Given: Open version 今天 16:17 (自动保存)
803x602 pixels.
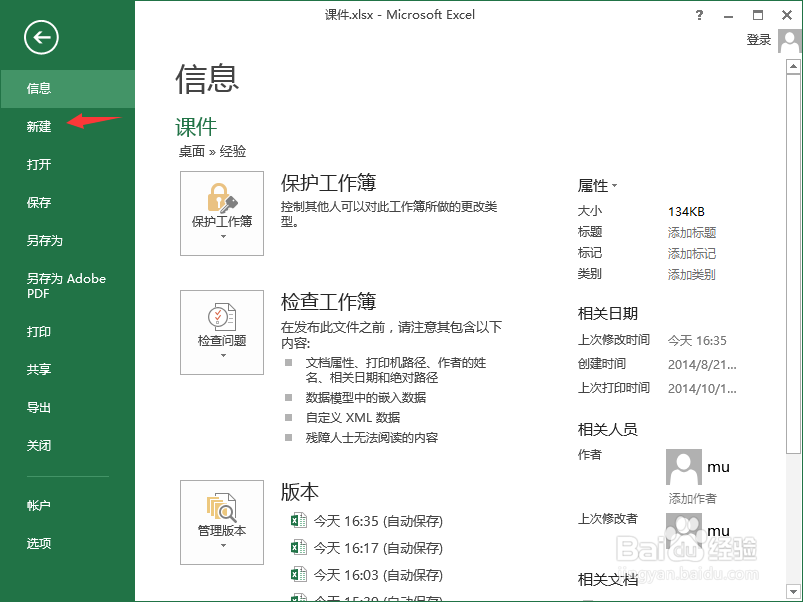Looking at the screenshot, I should click(378, 548).
